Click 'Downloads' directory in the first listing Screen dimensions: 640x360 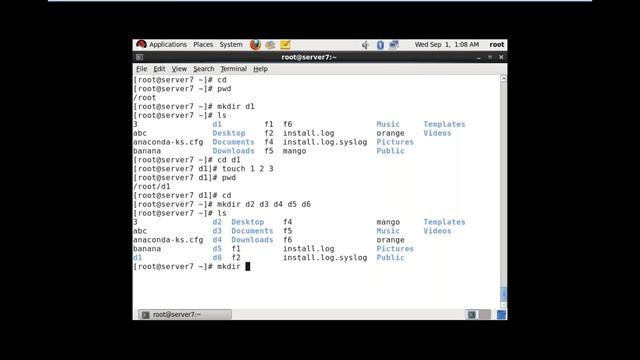click(x=233, y=151)
